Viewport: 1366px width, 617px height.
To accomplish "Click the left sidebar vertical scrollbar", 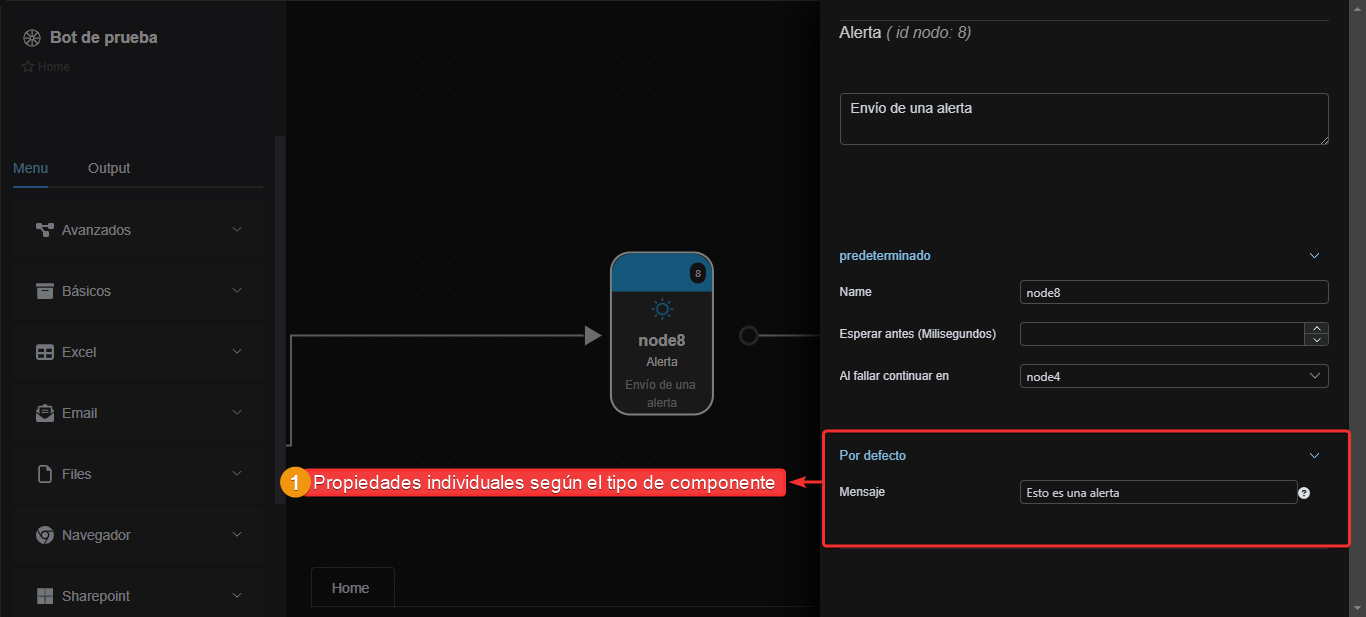I will (280, 320).
